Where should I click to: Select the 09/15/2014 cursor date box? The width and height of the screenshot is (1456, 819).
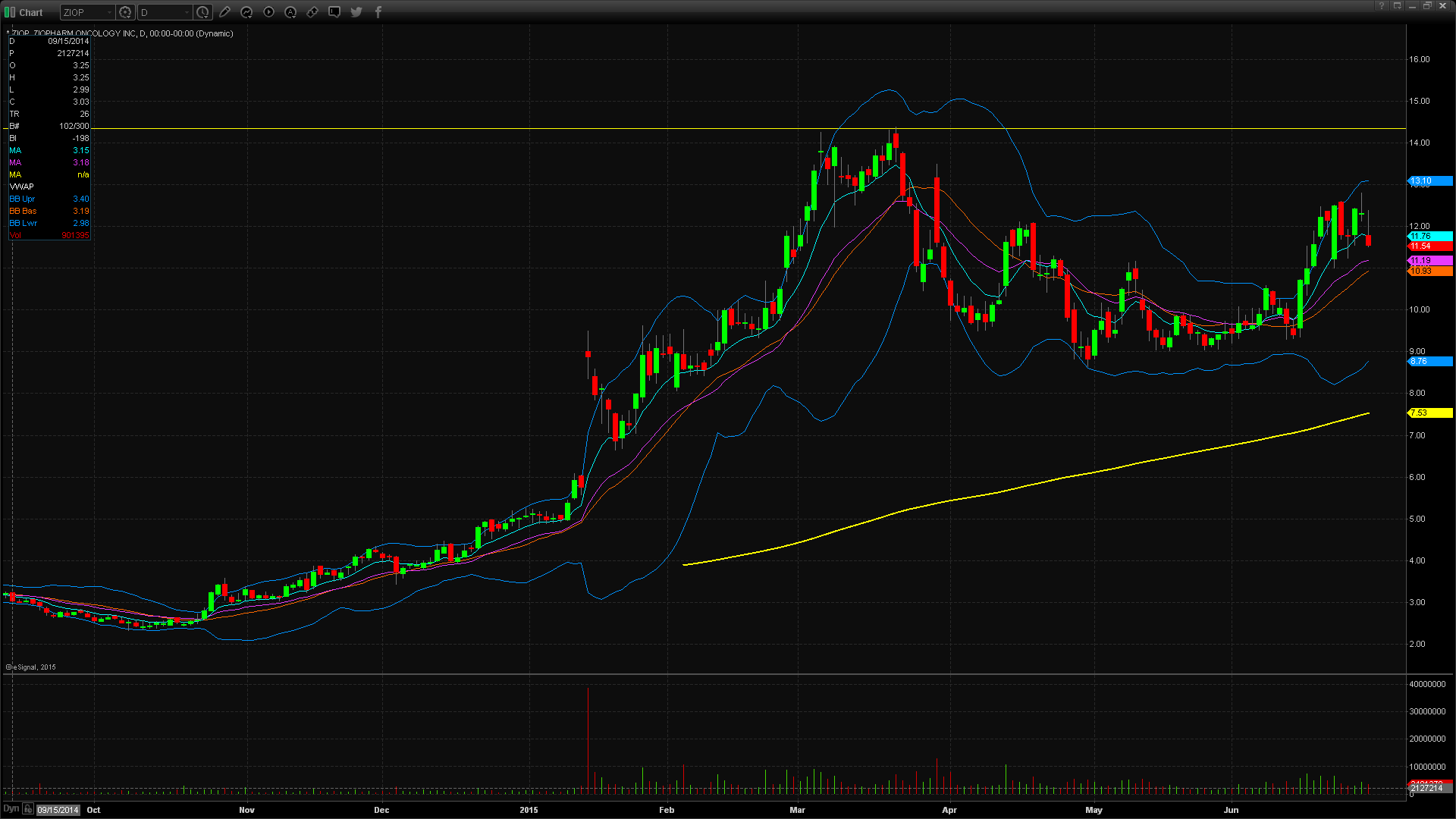point(58,810)
